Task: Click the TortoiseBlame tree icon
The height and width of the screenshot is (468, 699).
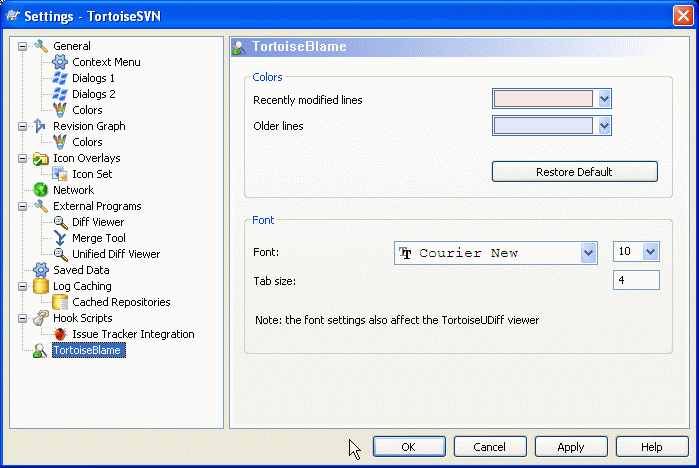Action: (x=40, y=351)
